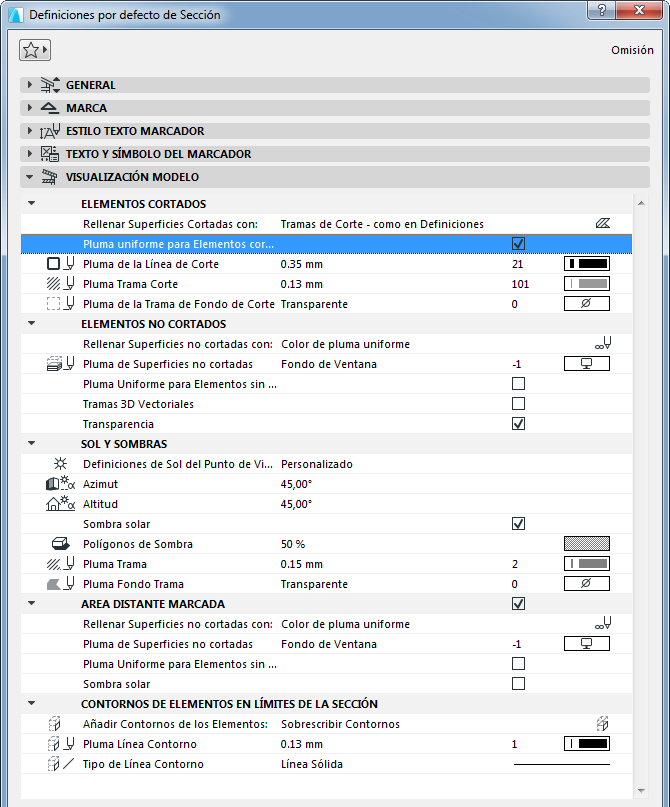Click the GENERAL panel icon
The height and width of the screenshot is (807, 670).
tap(50, 85)
